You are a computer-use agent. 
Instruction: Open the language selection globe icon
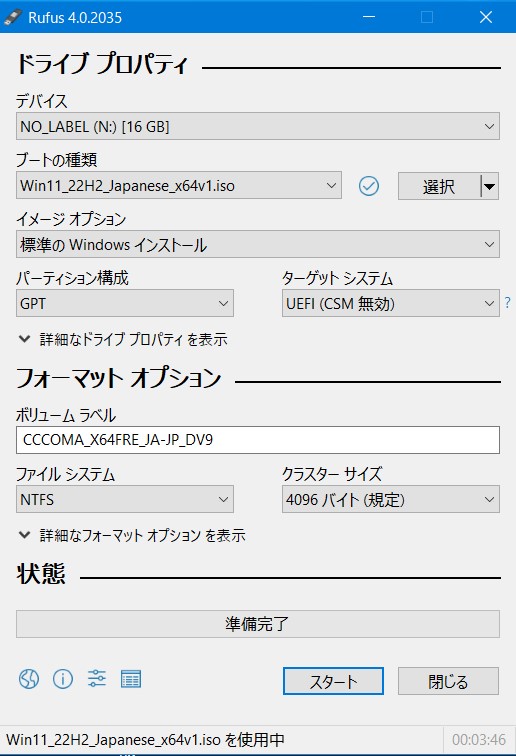click(x=29, y=679)
